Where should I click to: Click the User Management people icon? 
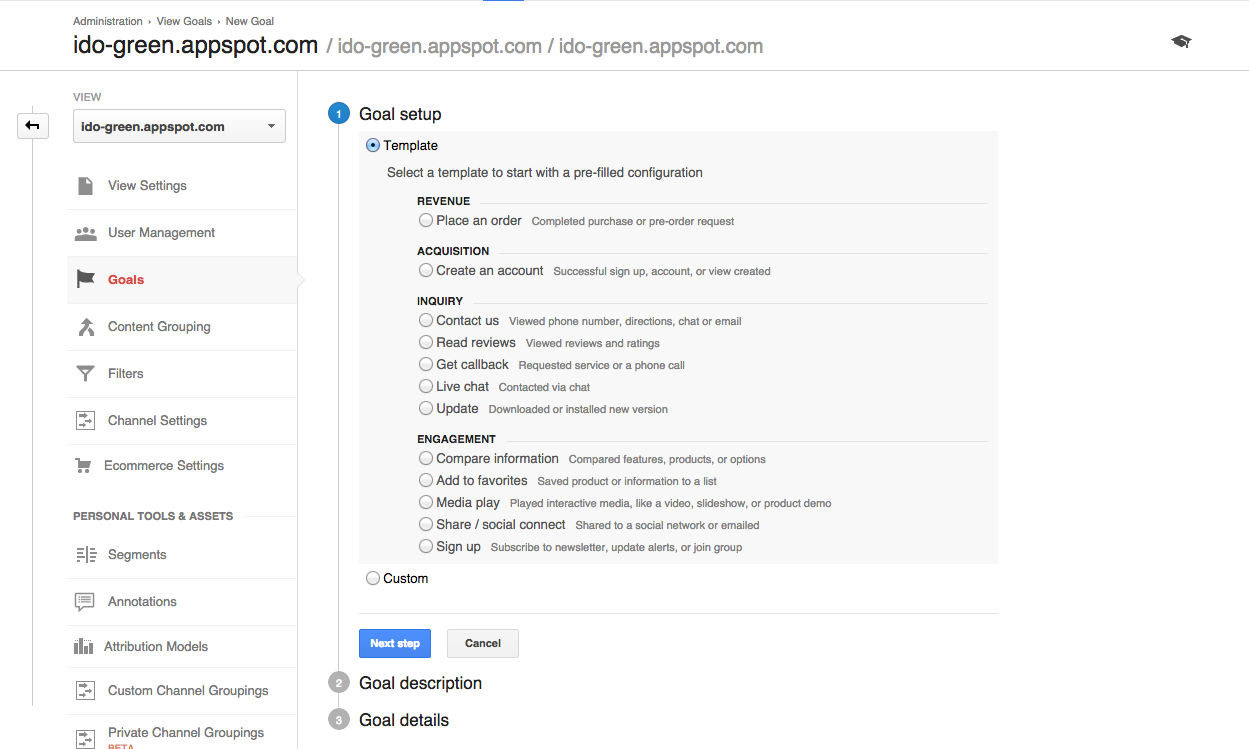[x=85, y=233]
